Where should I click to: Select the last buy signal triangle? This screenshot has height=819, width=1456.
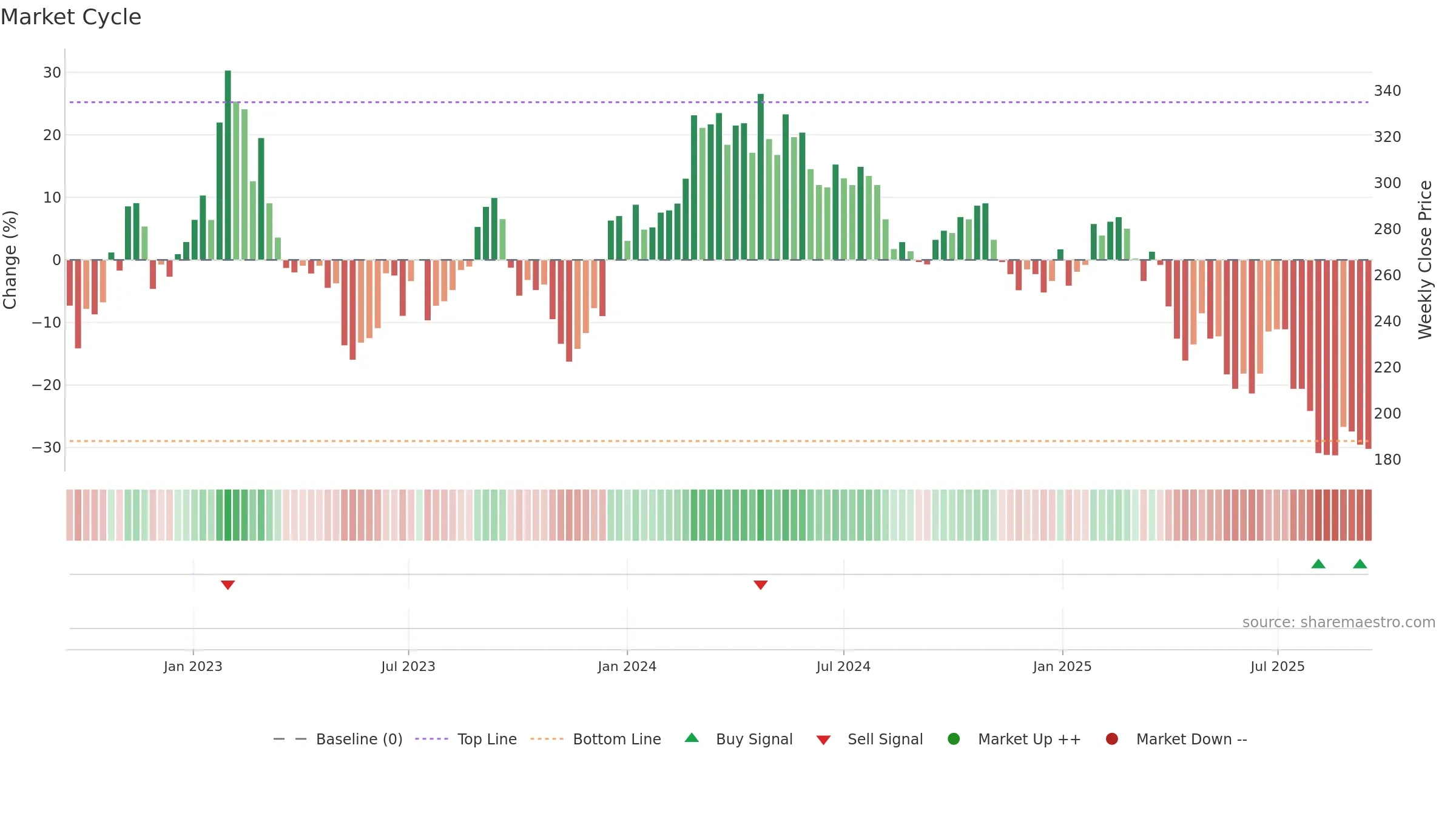pyautogui.click(x=1360, y=564)
